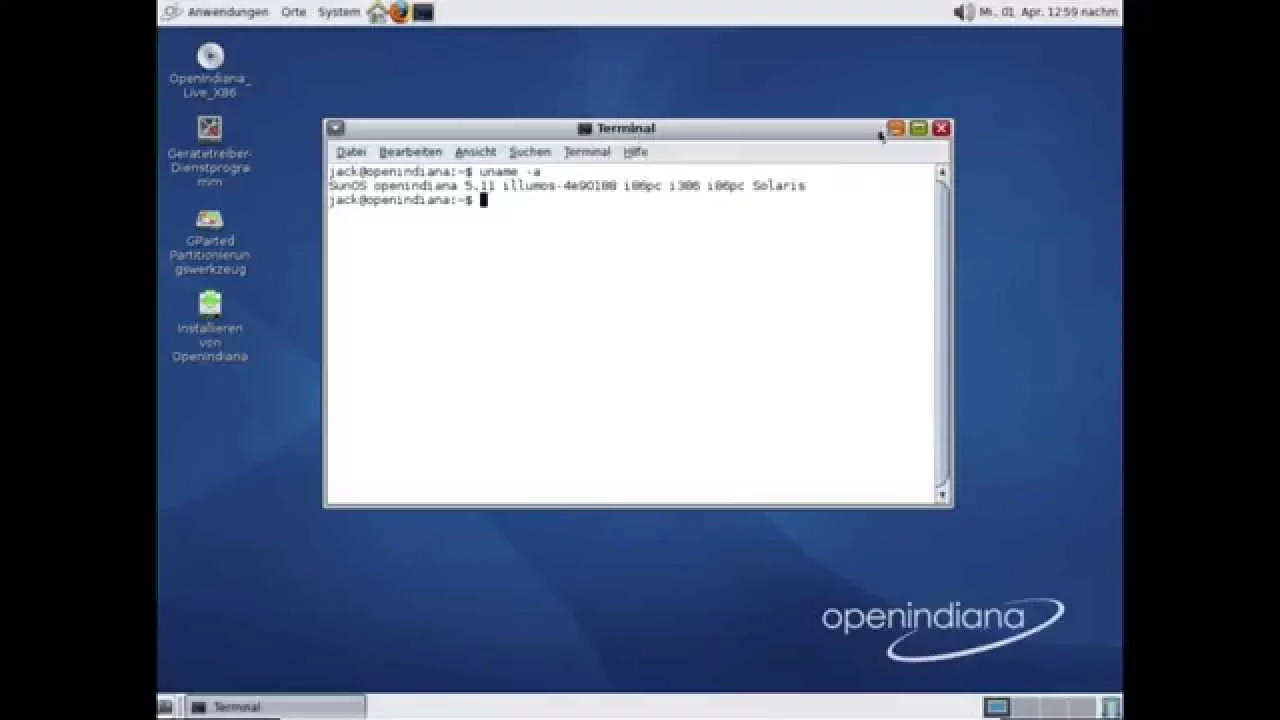Open the Suchen menu in Terminal
This screenshot has height=720, width=1280.
(x=530, y=152)
